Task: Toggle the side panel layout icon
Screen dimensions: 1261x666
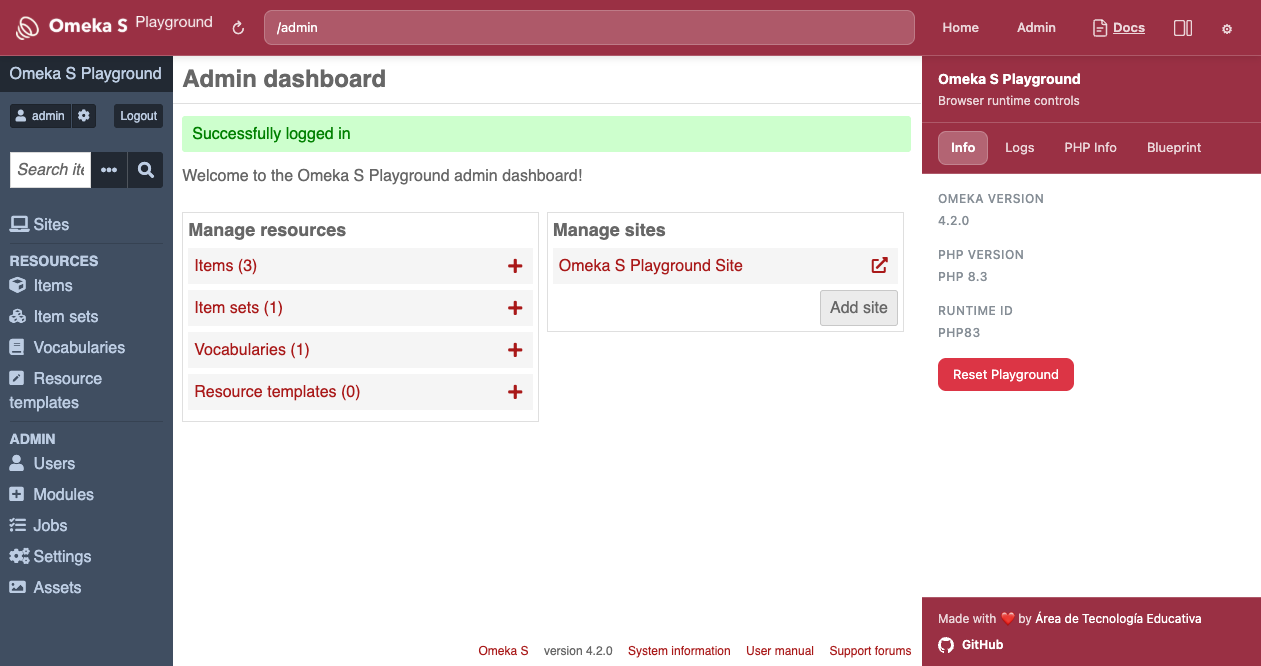Action: click(1182, 28)
